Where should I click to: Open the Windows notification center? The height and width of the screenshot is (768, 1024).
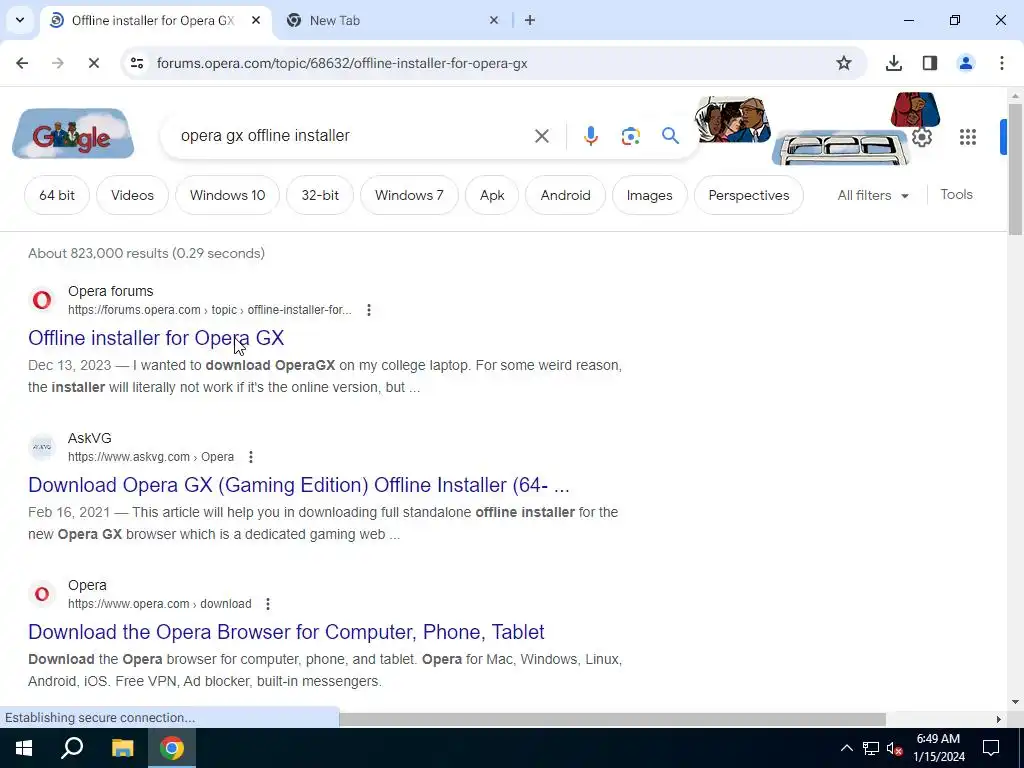click(x=991, y=748)
